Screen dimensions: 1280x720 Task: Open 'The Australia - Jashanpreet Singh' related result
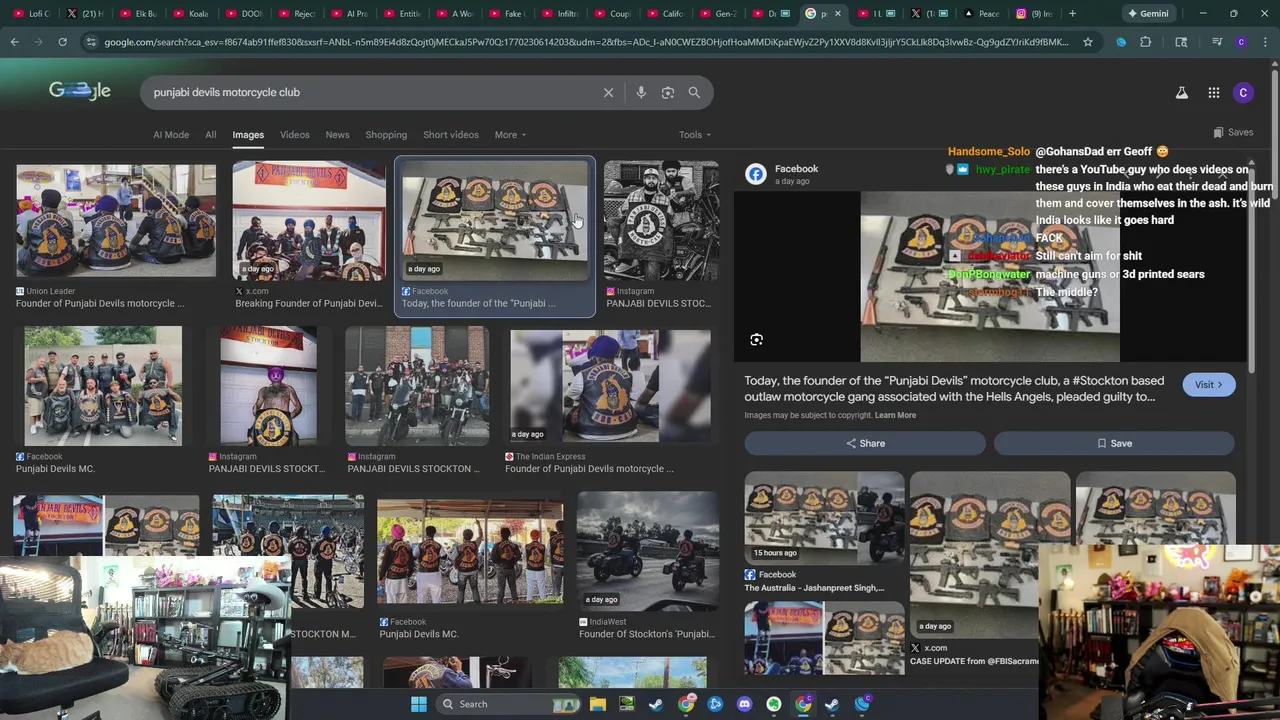coord(814,588)
